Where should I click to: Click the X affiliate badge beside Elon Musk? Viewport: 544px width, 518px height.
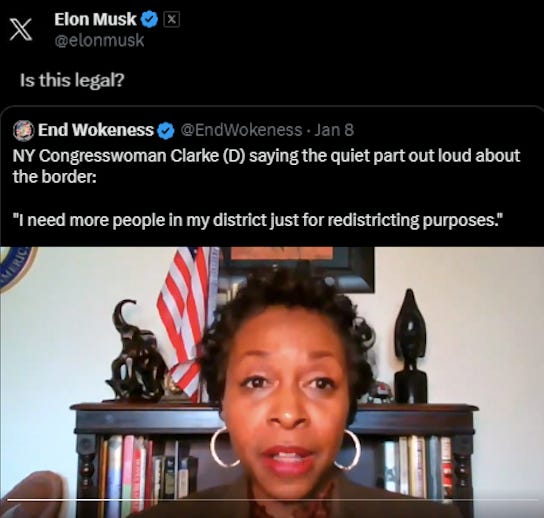point(171,19)
